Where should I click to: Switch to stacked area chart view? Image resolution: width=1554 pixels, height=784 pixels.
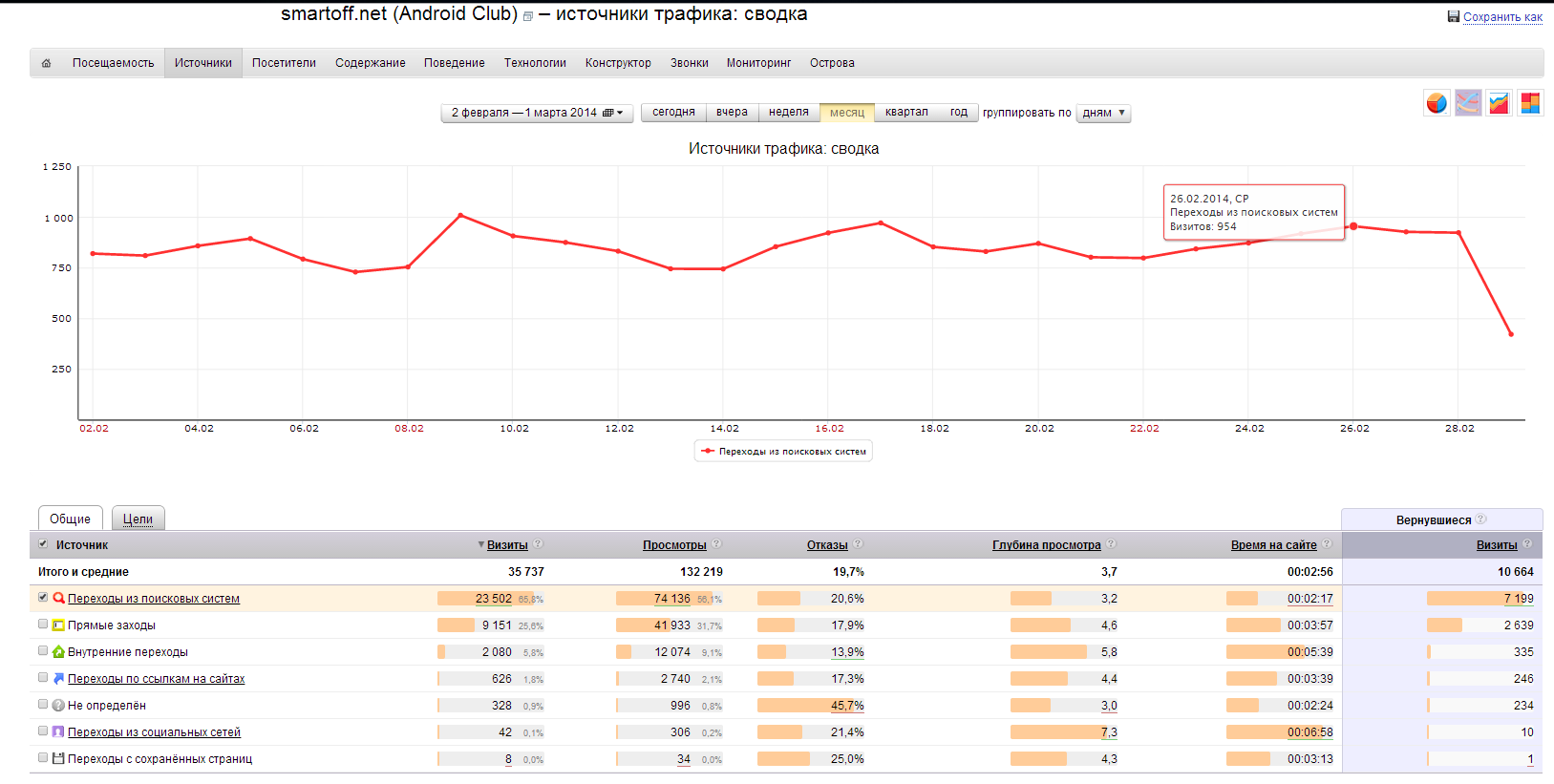click(1500, 103)
